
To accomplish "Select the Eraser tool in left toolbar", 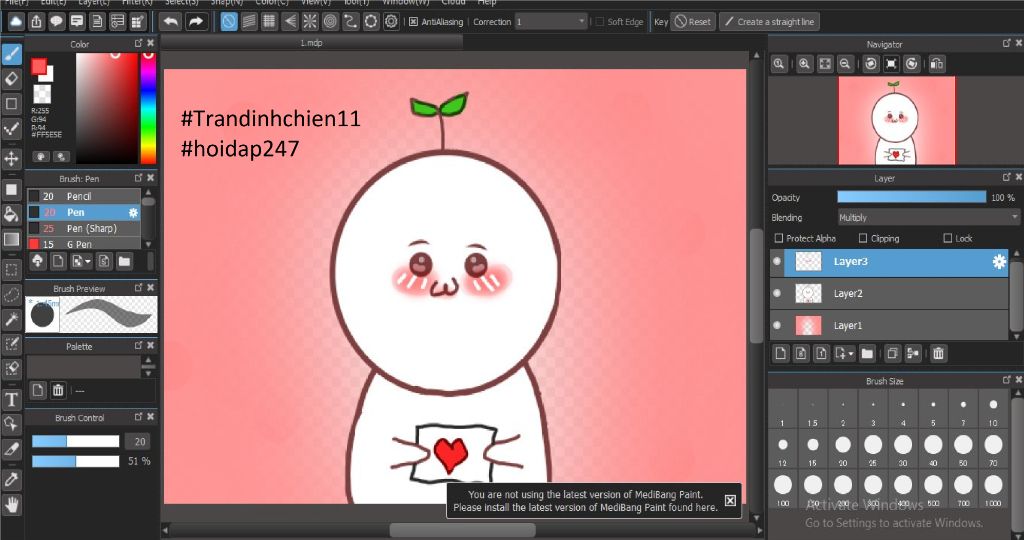I will (12, 79).
